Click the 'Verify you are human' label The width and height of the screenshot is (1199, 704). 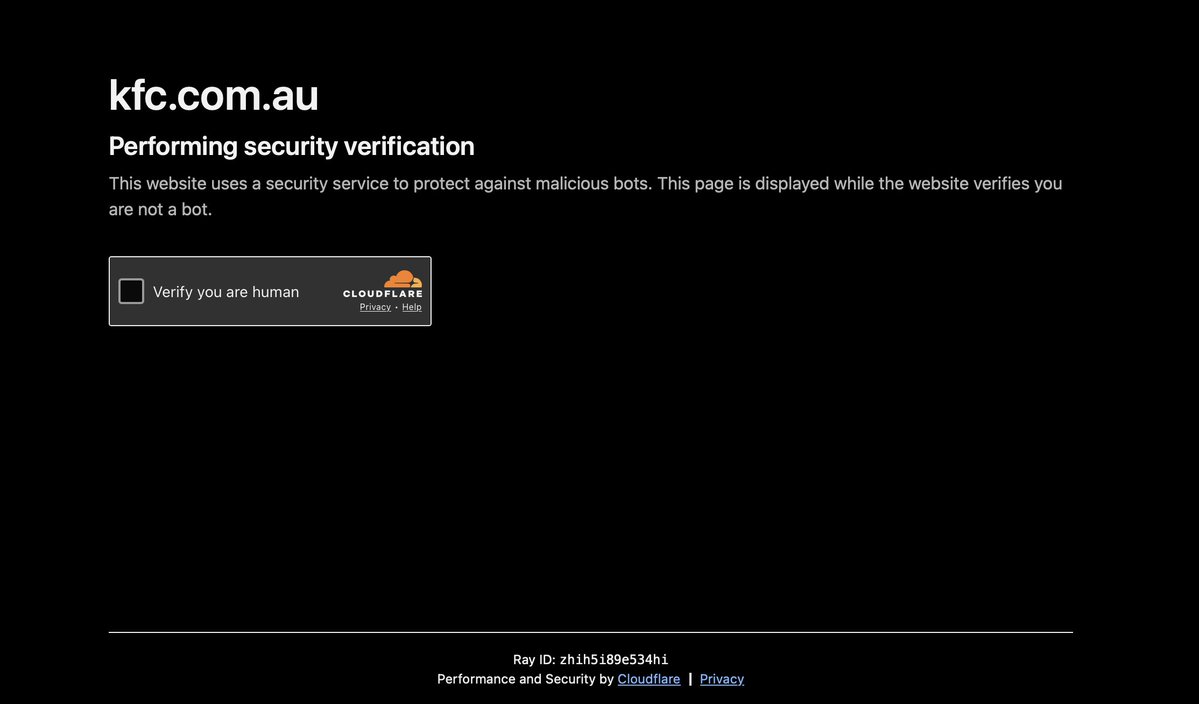click(226, 291)
